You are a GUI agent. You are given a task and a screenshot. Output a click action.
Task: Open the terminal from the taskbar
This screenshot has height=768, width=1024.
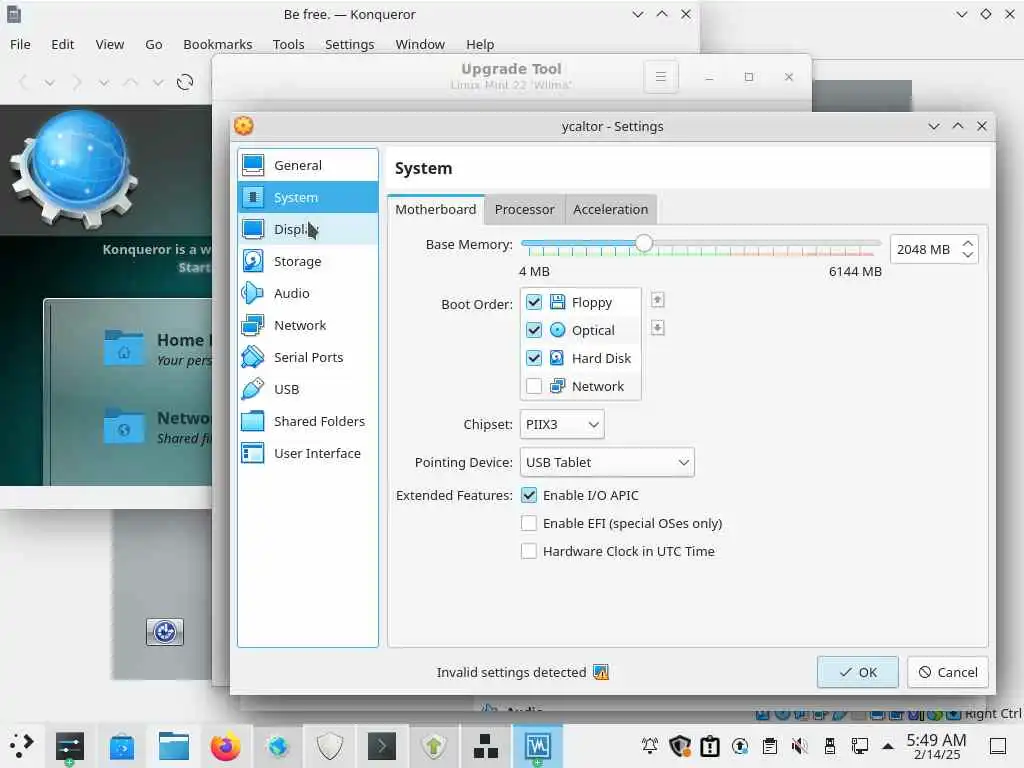pyautogui.click(x=381, y=746)
